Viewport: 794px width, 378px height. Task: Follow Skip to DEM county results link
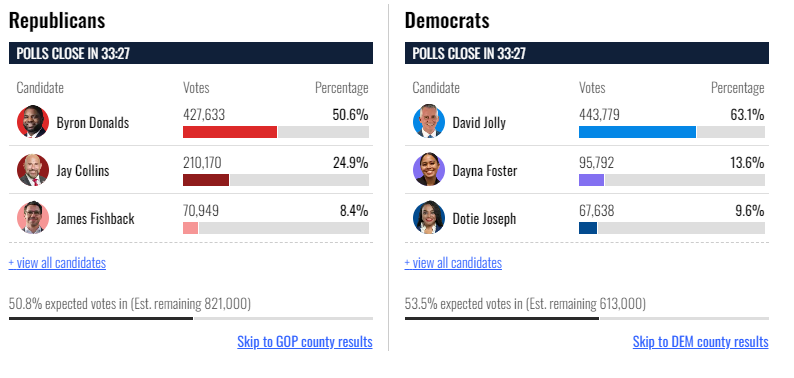pyautogui.click(x=700, y=342)
